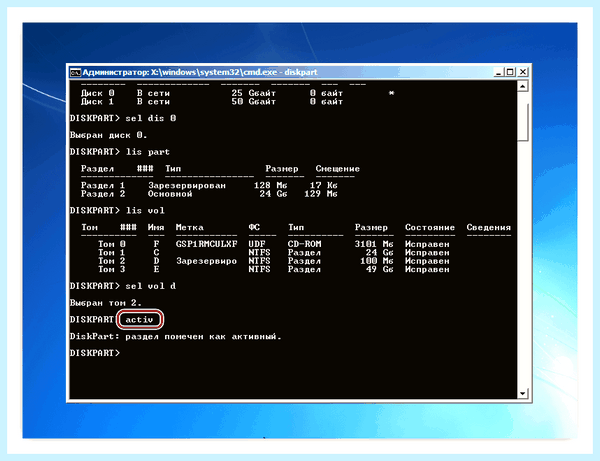
Task: Click the vertical scrollbar thumb
Action: 523,122
